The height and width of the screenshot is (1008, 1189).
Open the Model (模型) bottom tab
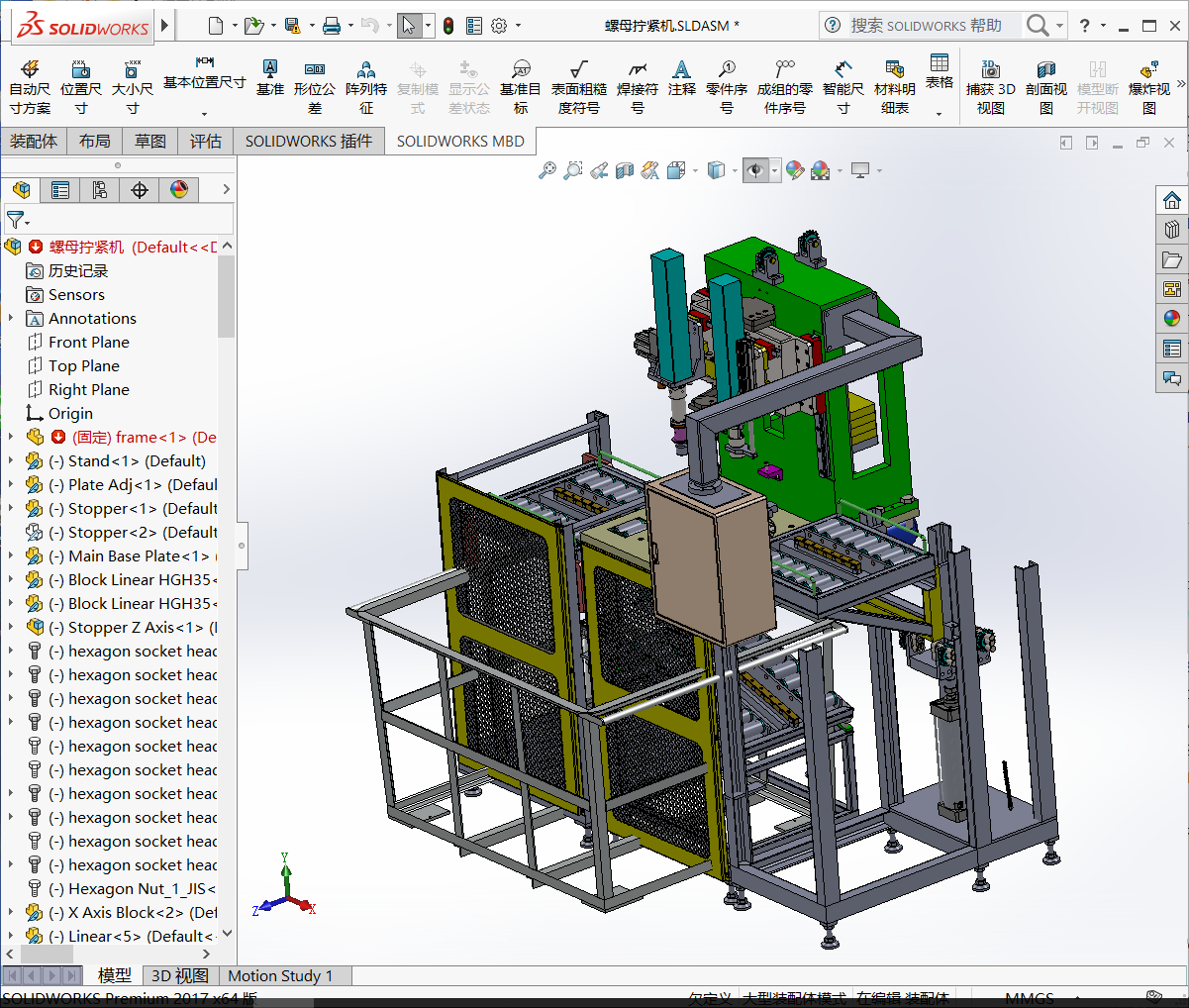tap(115, 975)
